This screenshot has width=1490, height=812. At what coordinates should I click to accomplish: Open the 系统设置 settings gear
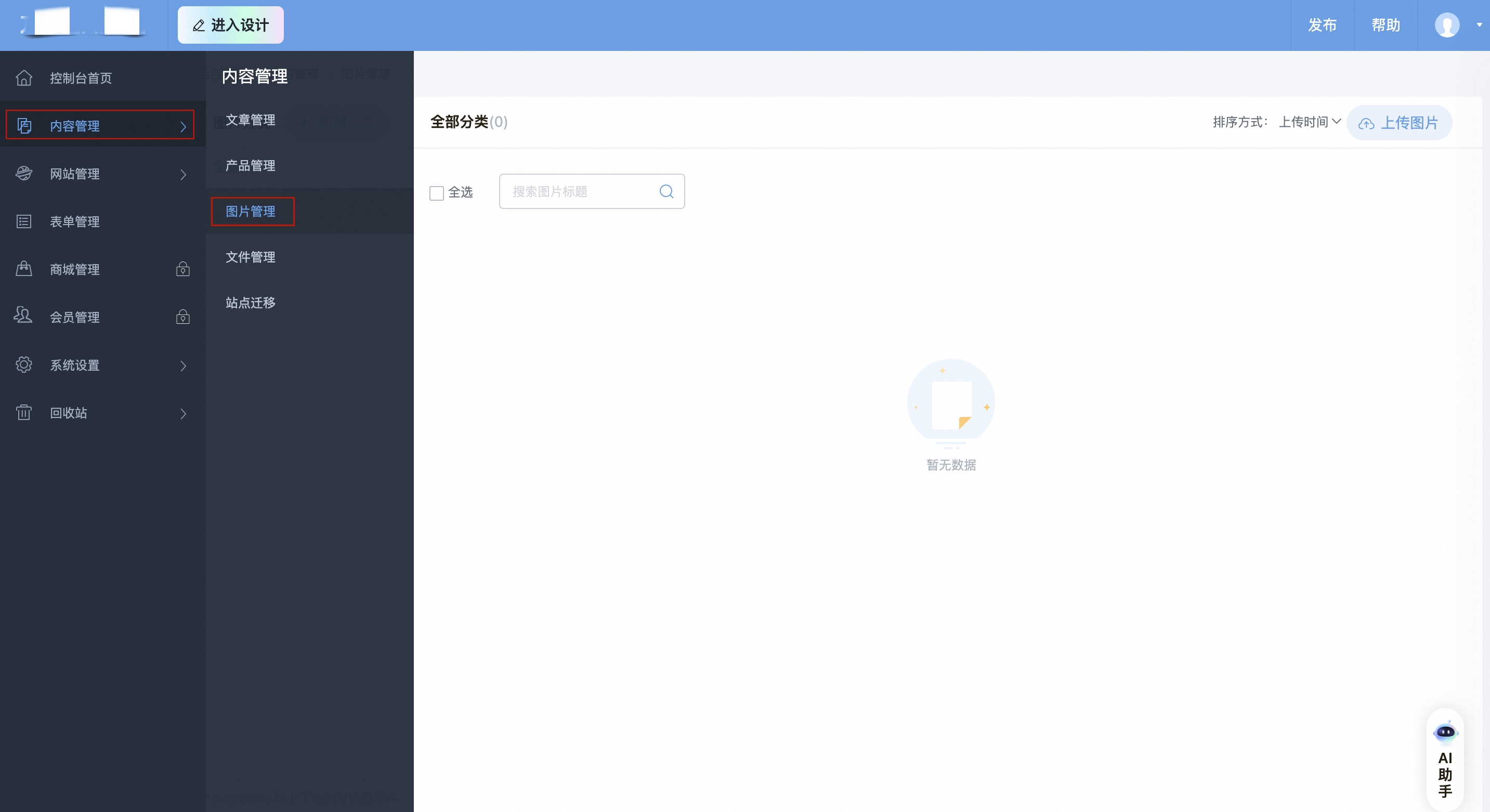coord(24,365)
